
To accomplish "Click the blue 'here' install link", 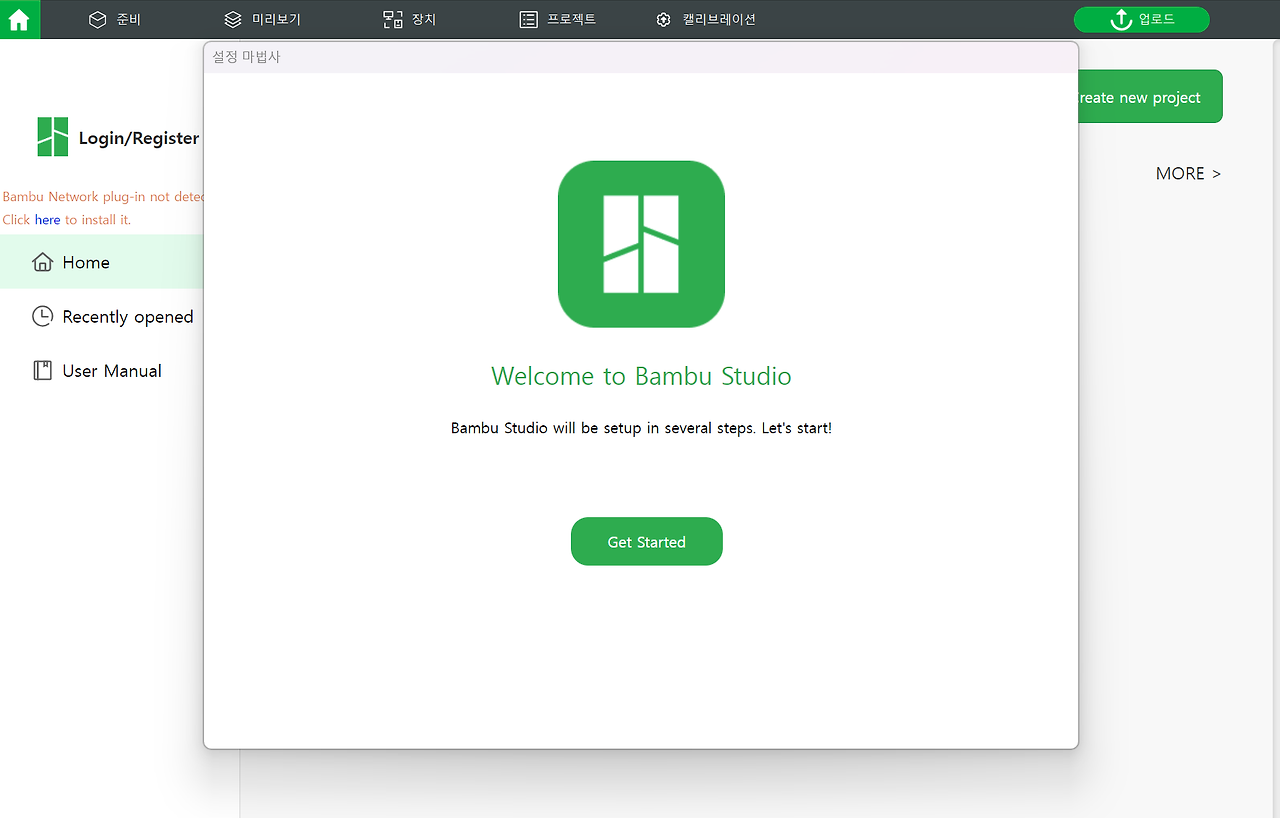I will click(x=47, y=219).
